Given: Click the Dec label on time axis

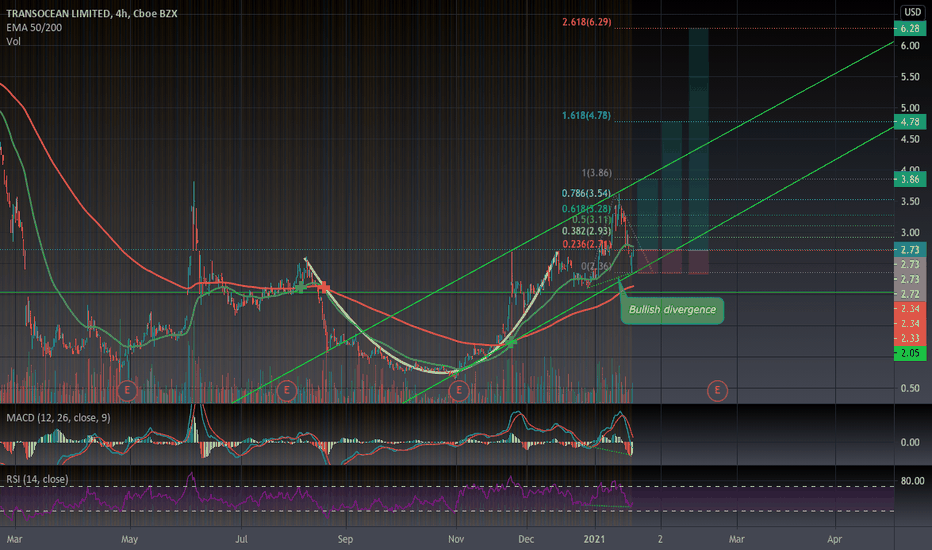Looking at the screenshot, I should point(526,539).
